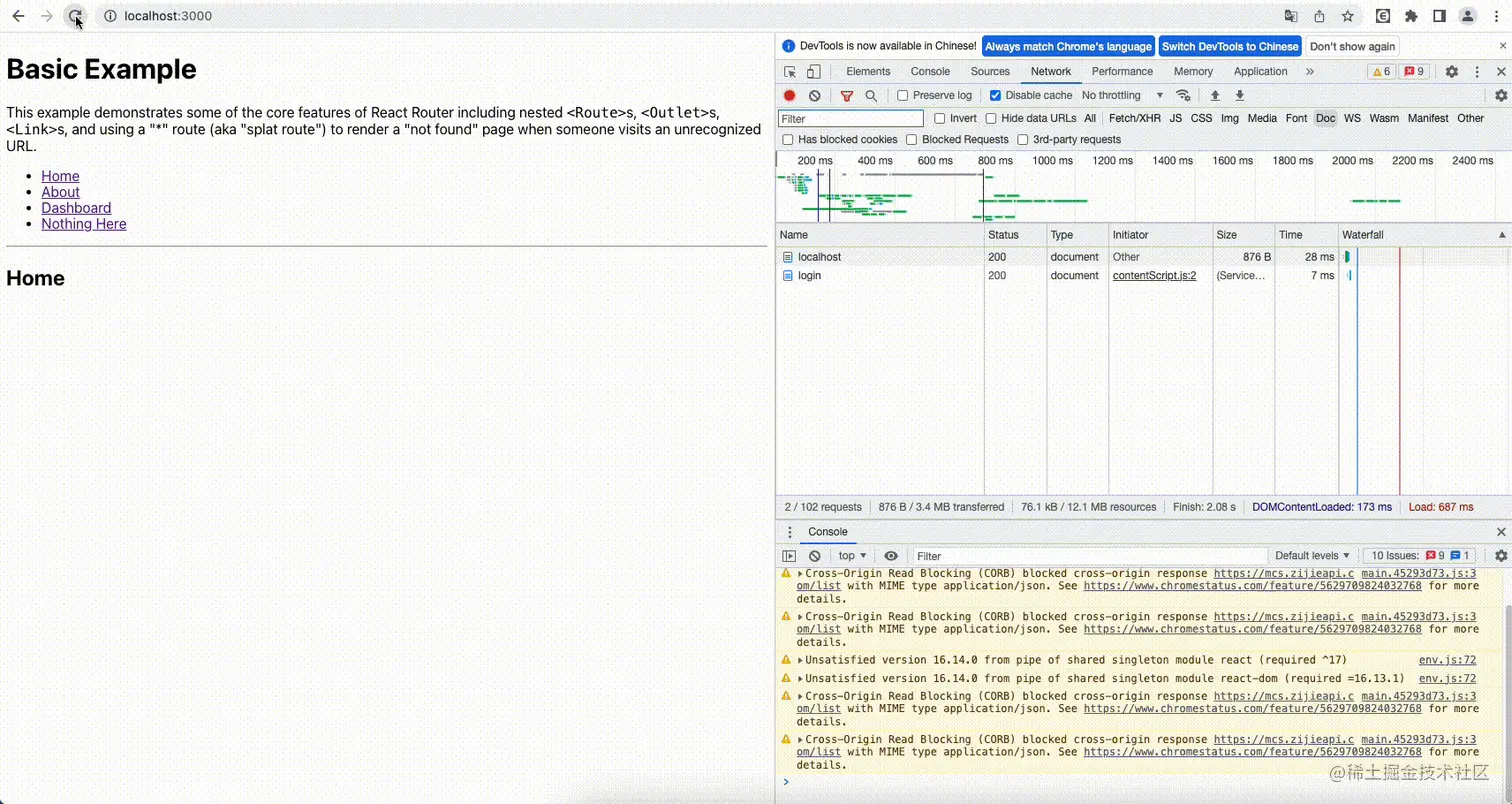
Task: Clear the console with the ban icon
Action: (814, 556)
